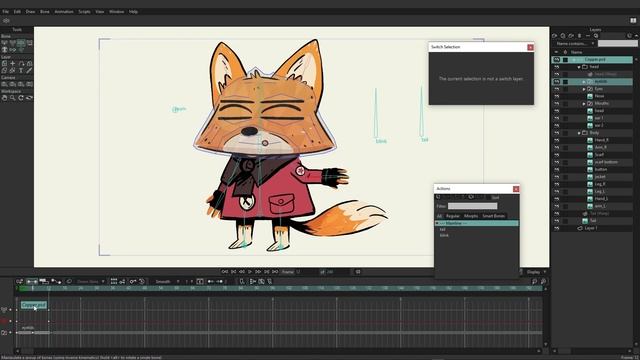Viewport: 640px width, 360px height.
Task: Open the Display quality dropdown
Action: (536, 272)
